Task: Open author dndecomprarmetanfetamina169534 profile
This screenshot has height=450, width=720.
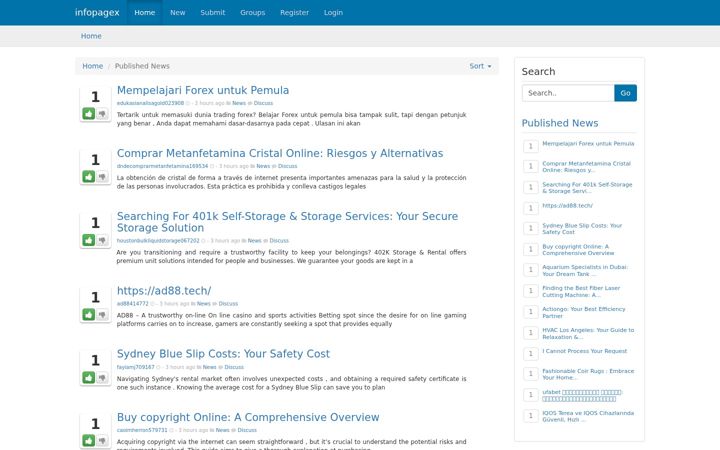Action: point(162,166)
